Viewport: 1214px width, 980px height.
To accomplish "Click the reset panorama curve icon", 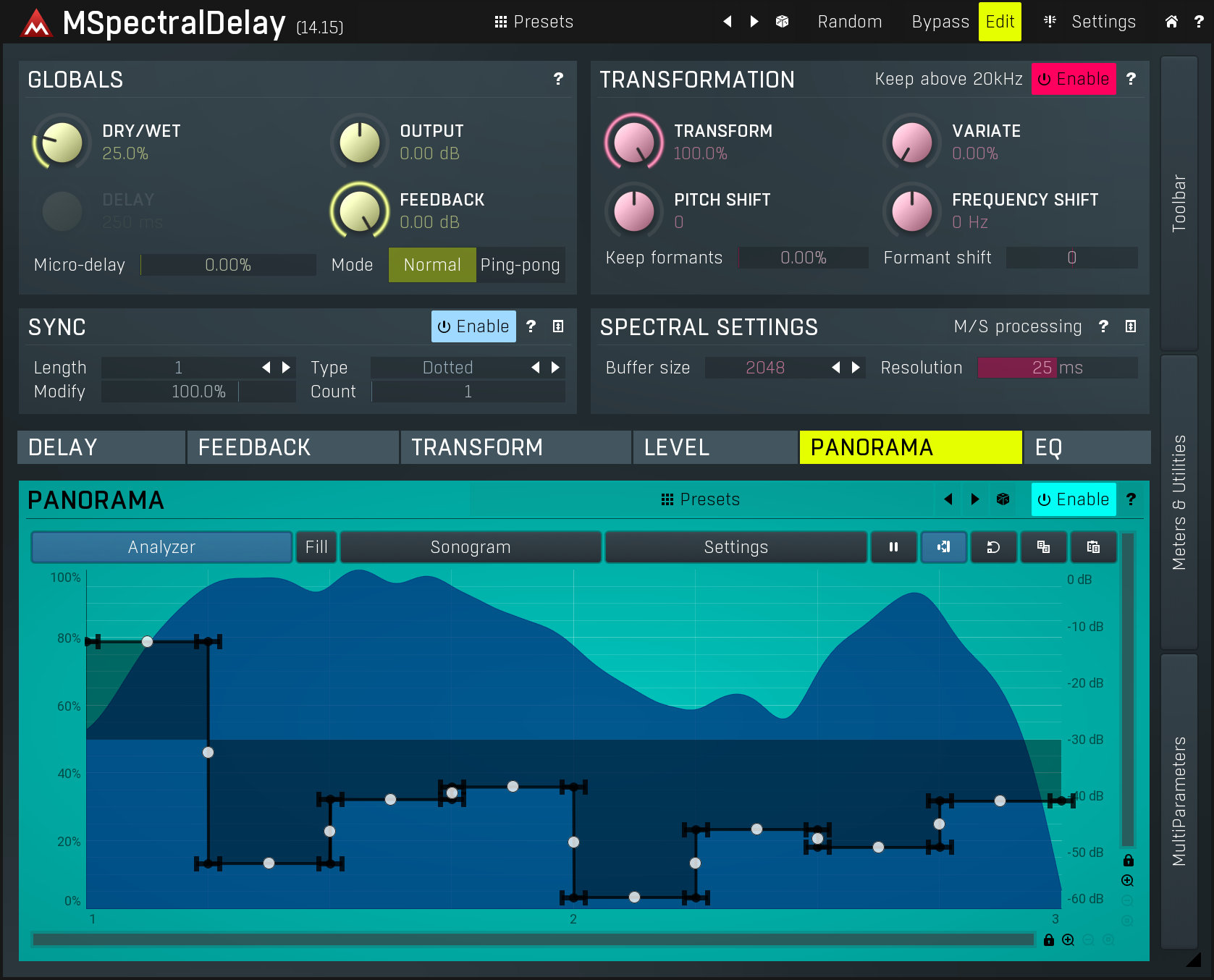I will coord(993,547).
